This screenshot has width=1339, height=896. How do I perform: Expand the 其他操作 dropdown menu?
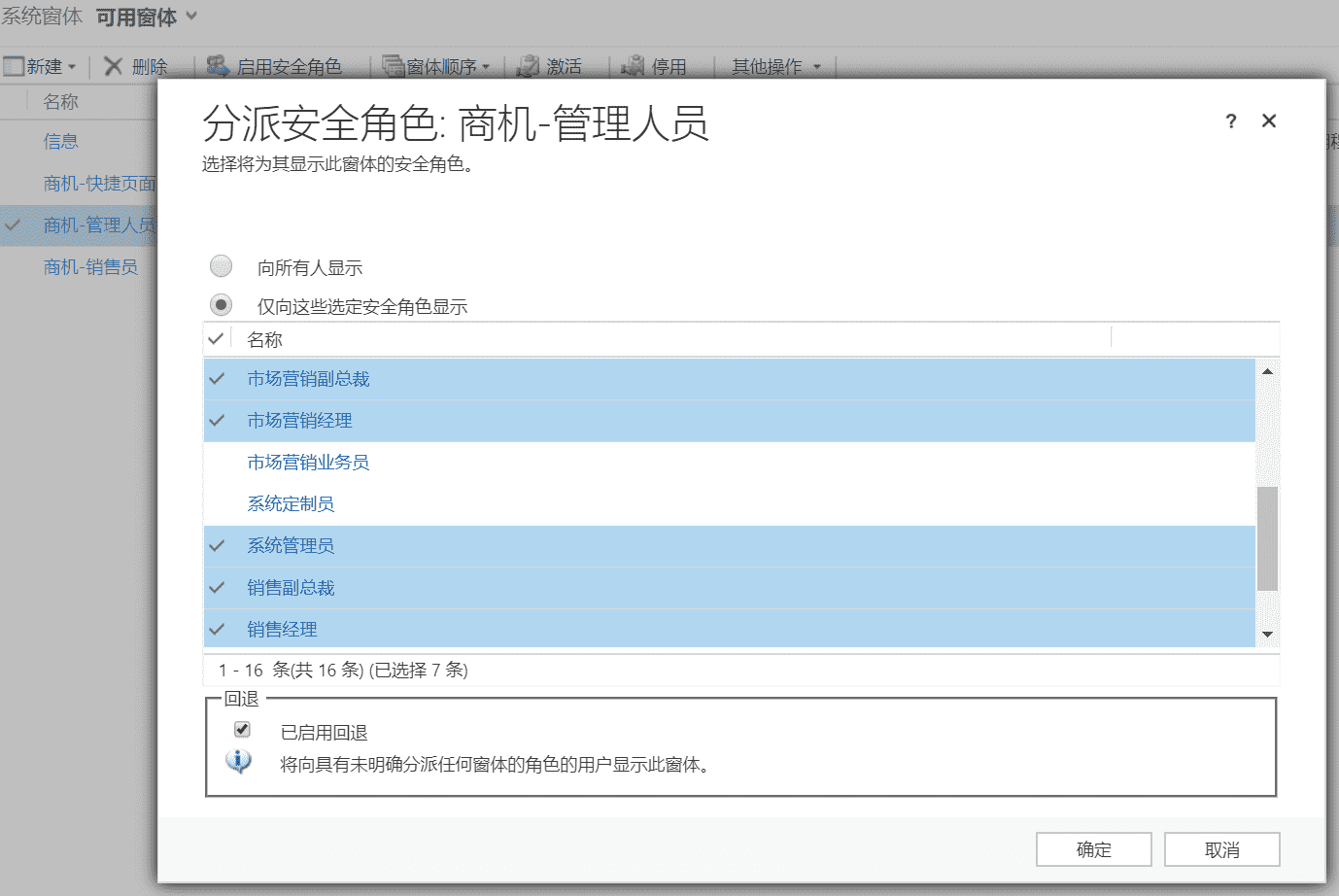pyautogui.click(x=817, y=67)
